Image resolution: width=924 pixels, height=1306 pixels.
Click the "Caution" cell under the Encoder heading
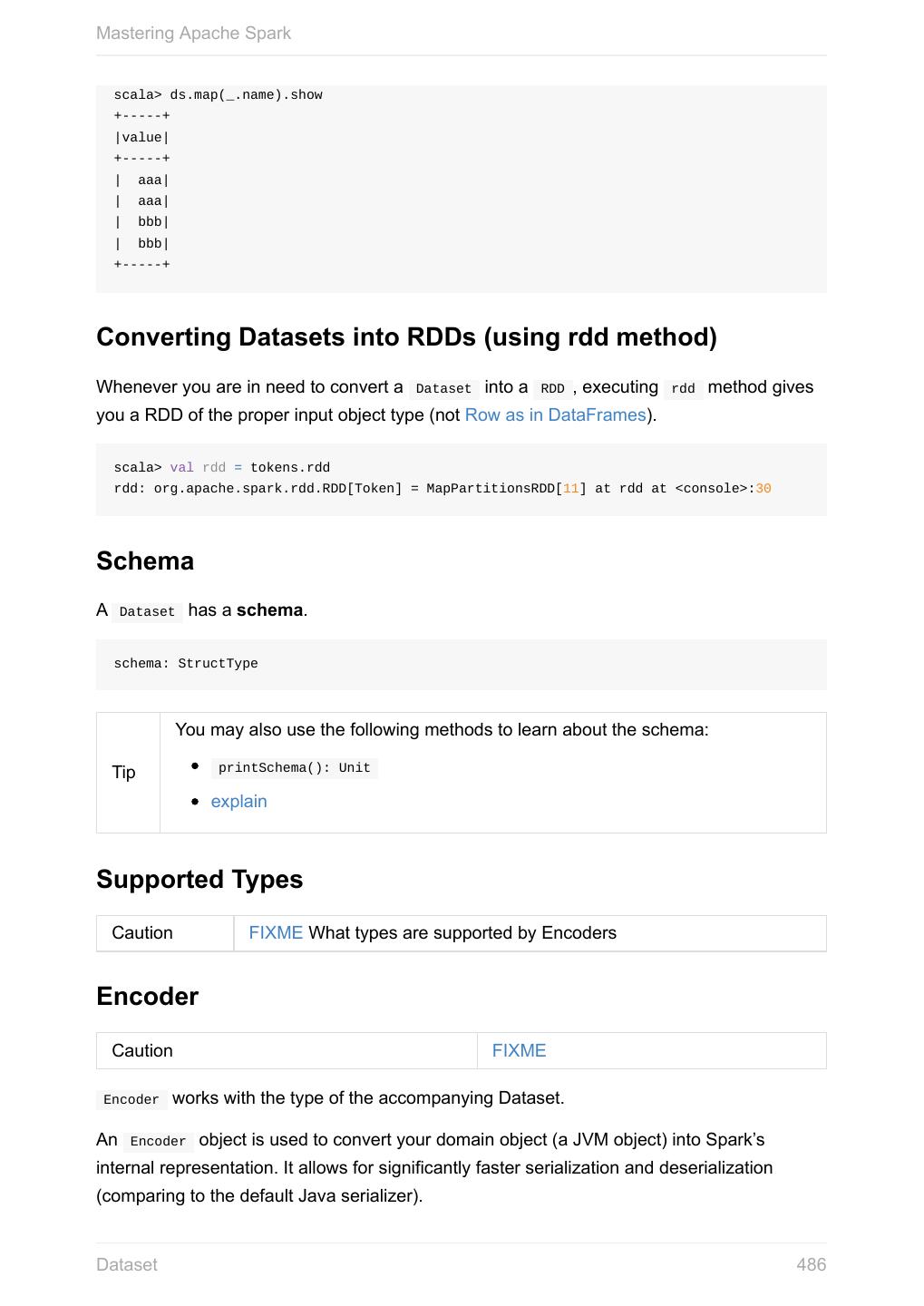(142, 1051)
